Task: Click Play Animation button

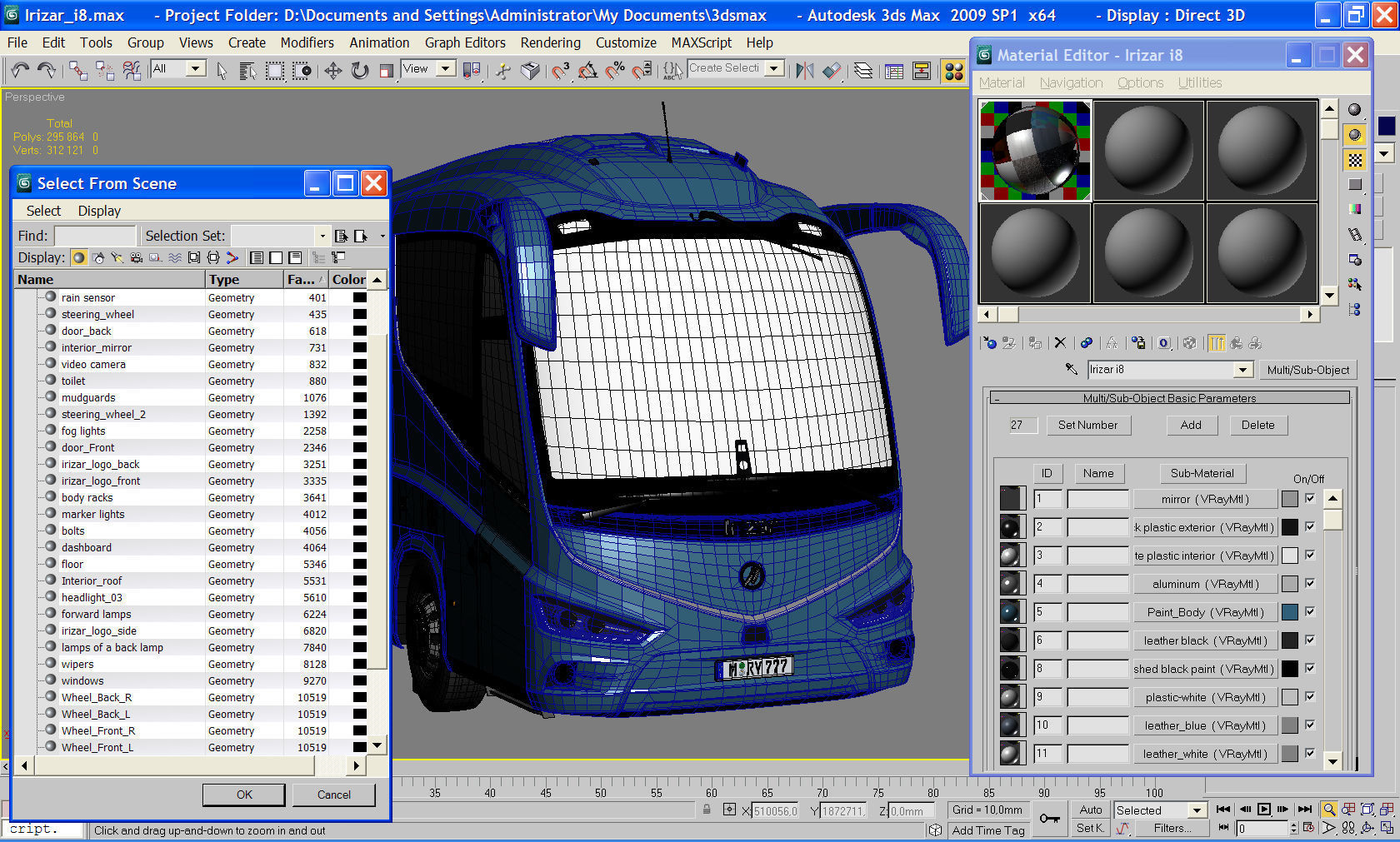Action: point(1264,810)
